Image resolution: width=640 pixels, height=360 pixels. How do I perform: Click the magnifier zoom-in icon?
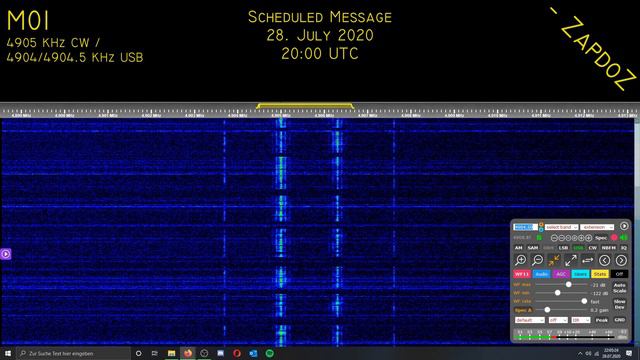coord(520,260)
